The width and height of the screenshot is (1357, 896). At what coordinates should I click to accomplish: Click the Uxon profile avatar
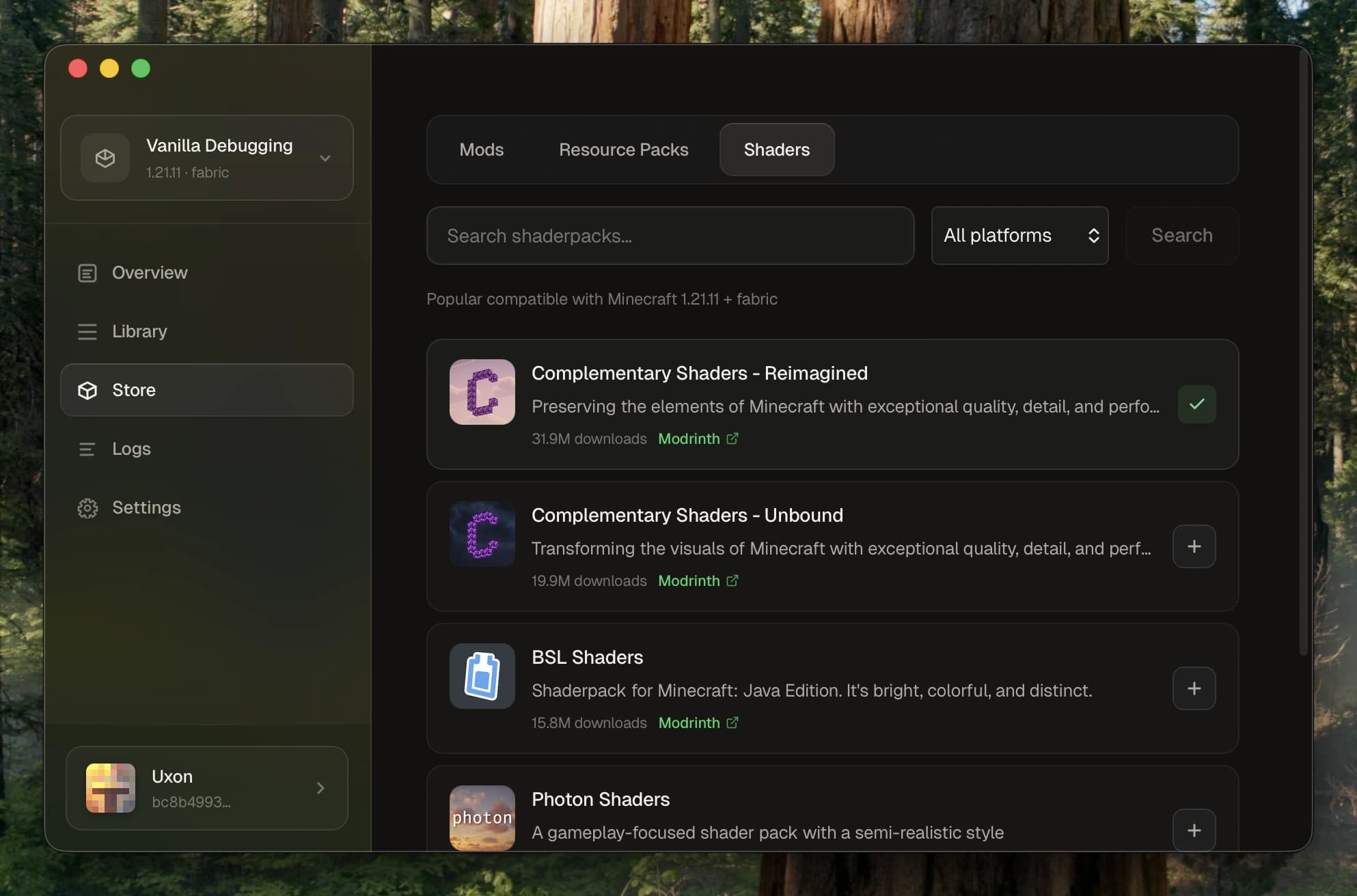click(109, 788)
